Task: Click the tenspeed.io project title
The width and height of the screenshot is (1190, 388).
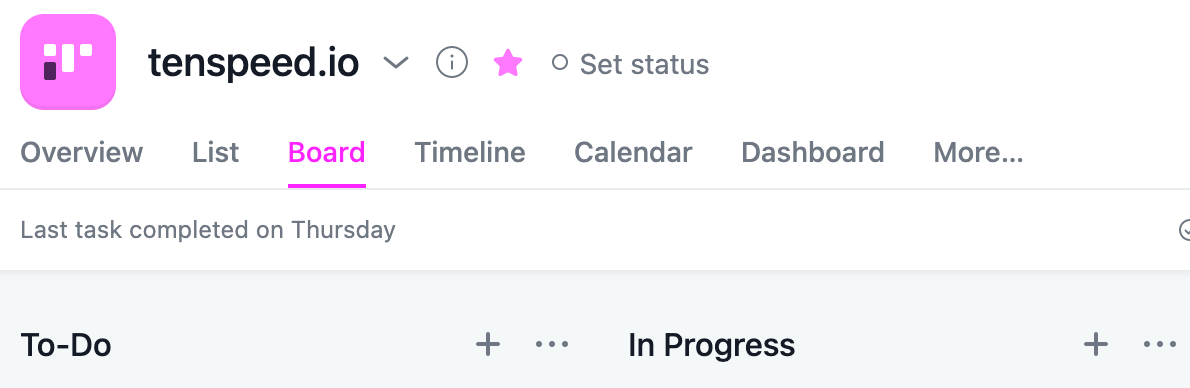Action: pyautogui.click(x=253, y=63)
